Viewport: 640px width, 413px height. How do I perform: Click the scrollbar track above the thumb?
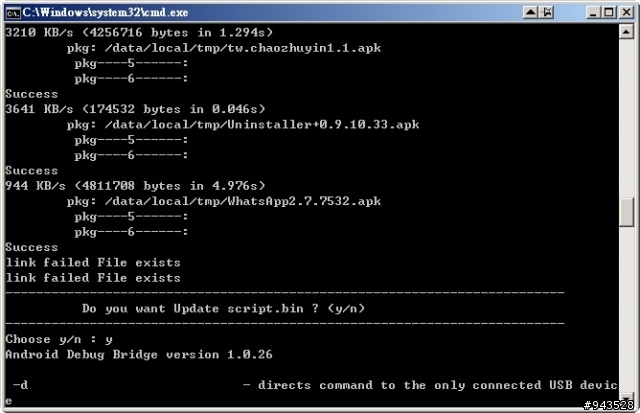[626, 118]
